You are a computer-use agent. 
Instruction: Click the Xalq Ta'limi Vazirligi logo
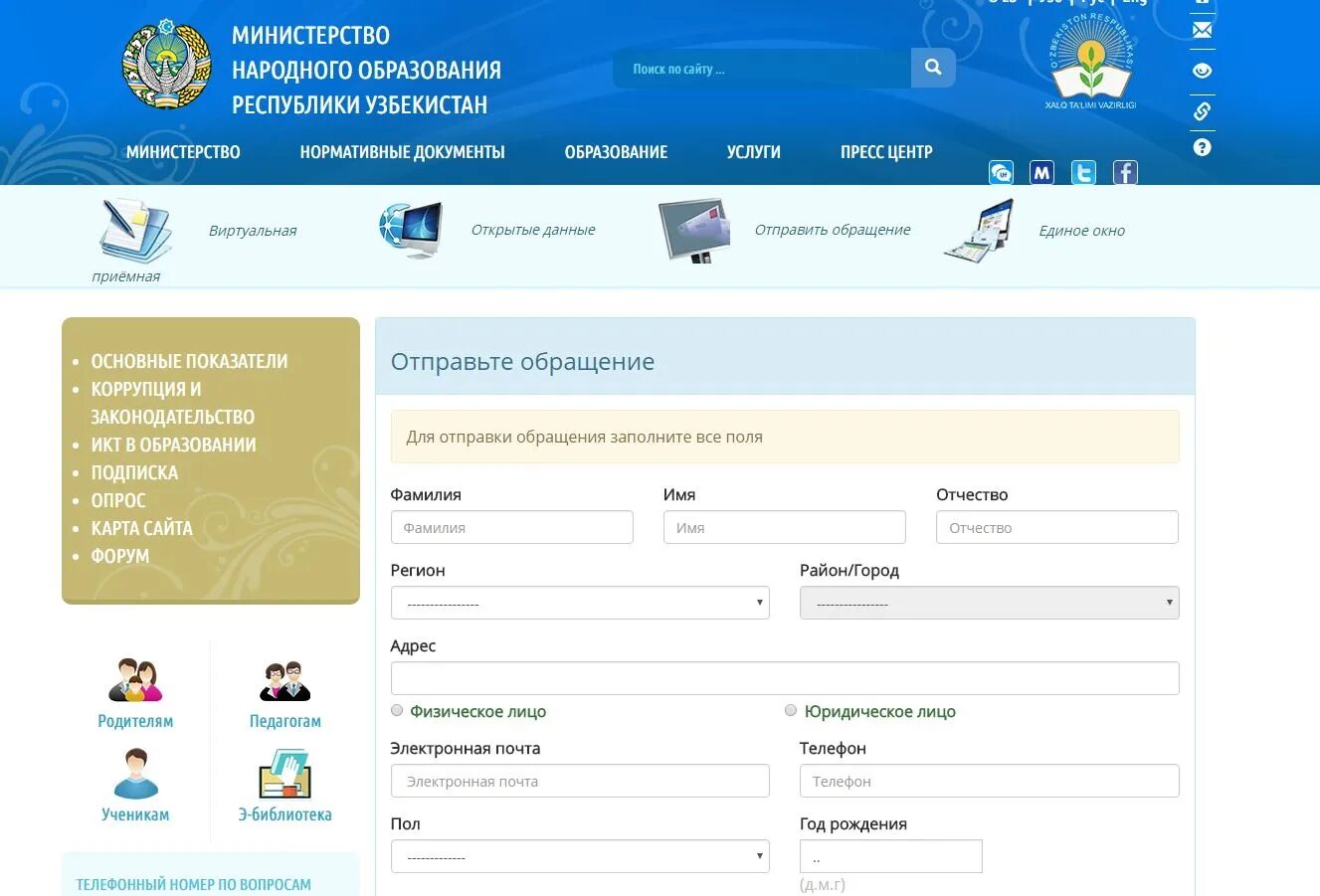tap(1090, 62)
